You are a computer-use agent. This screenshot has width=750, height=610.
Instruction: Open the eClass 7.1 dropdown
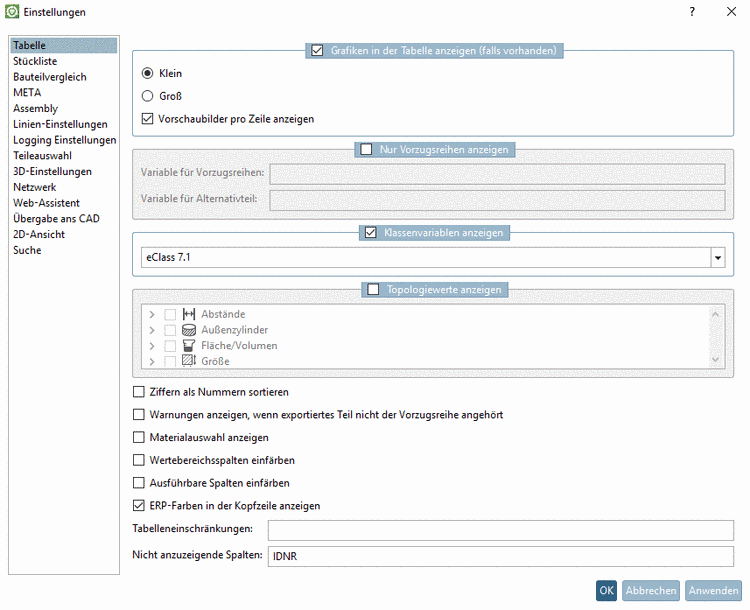717,258
